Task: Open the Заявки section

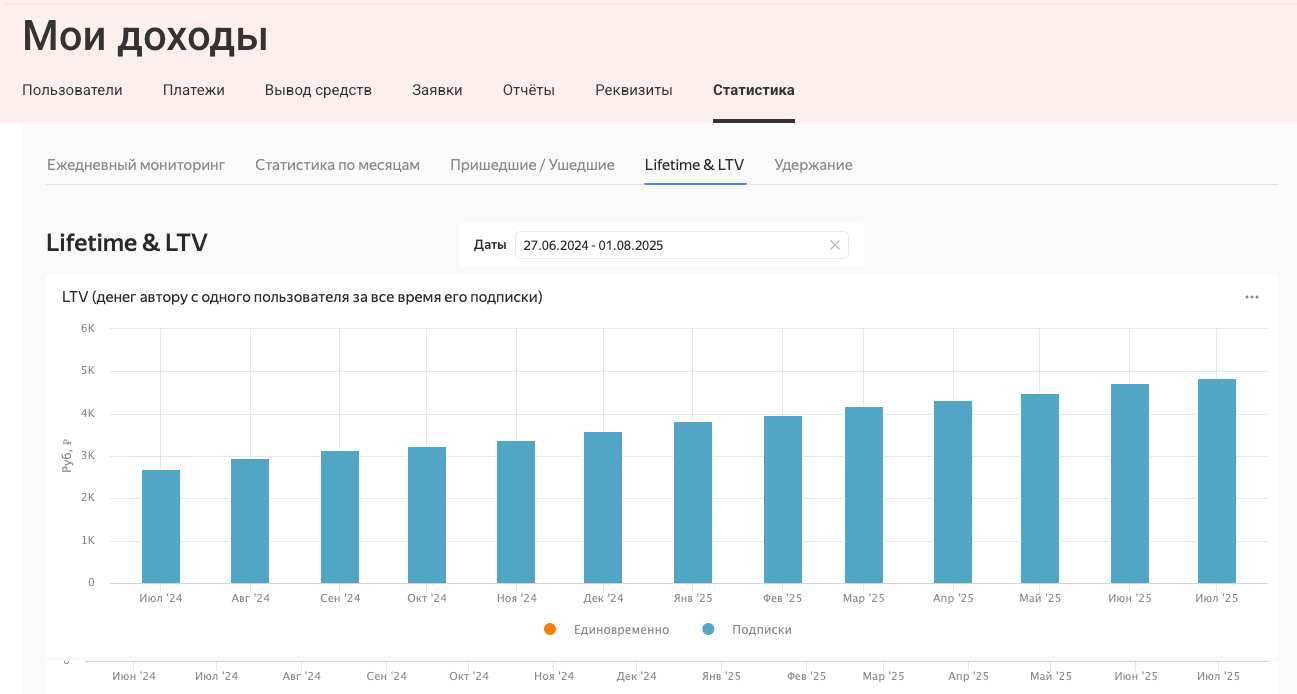Action: point(437,90)
